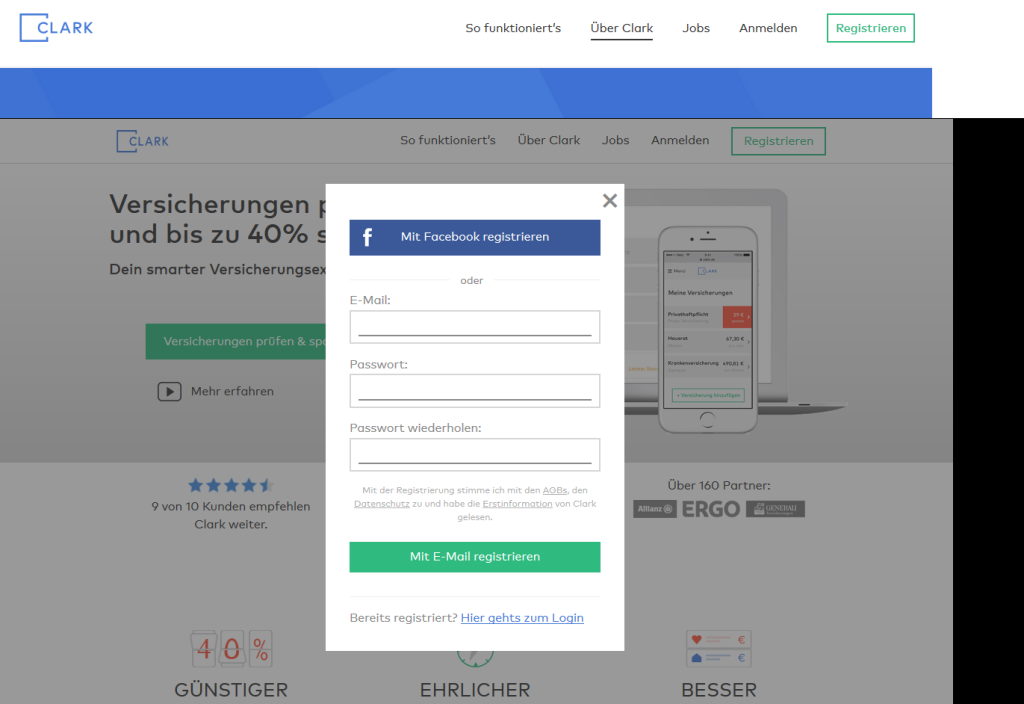Click the Allianz partner logo
Screen dimensions: 1024x704
[655, 509]
